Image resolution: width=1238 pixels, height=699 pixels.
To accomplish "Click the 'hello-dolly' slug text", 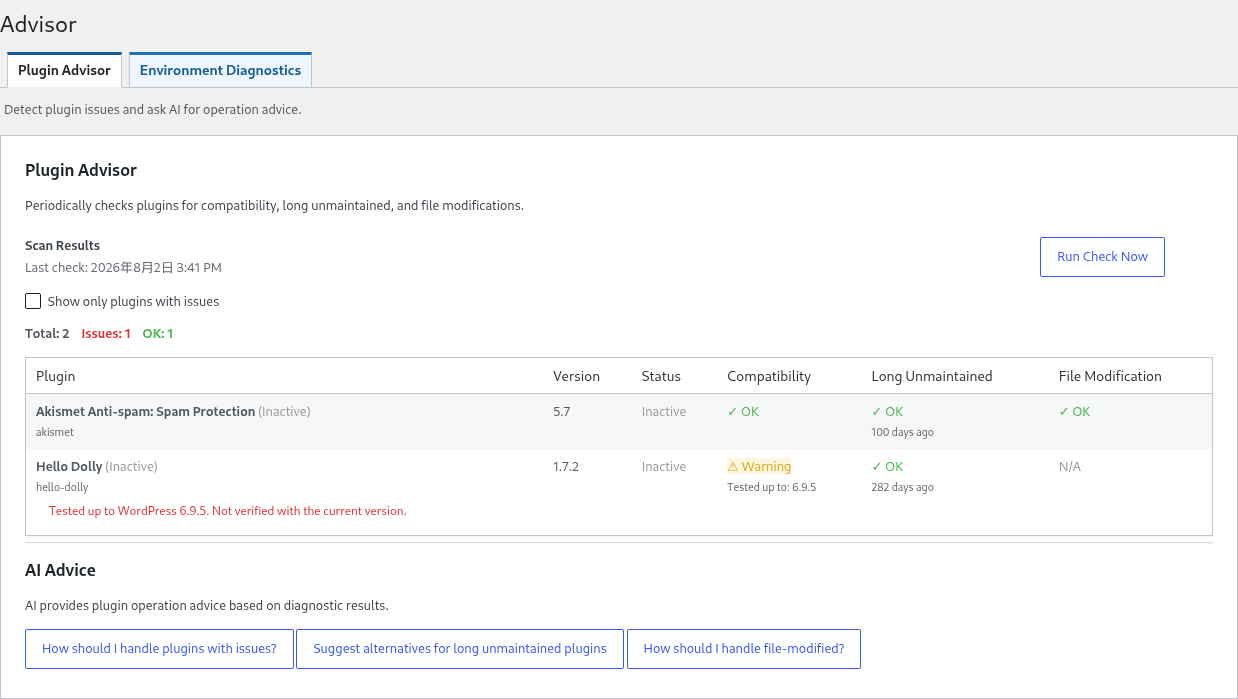I will coord(62,488).
